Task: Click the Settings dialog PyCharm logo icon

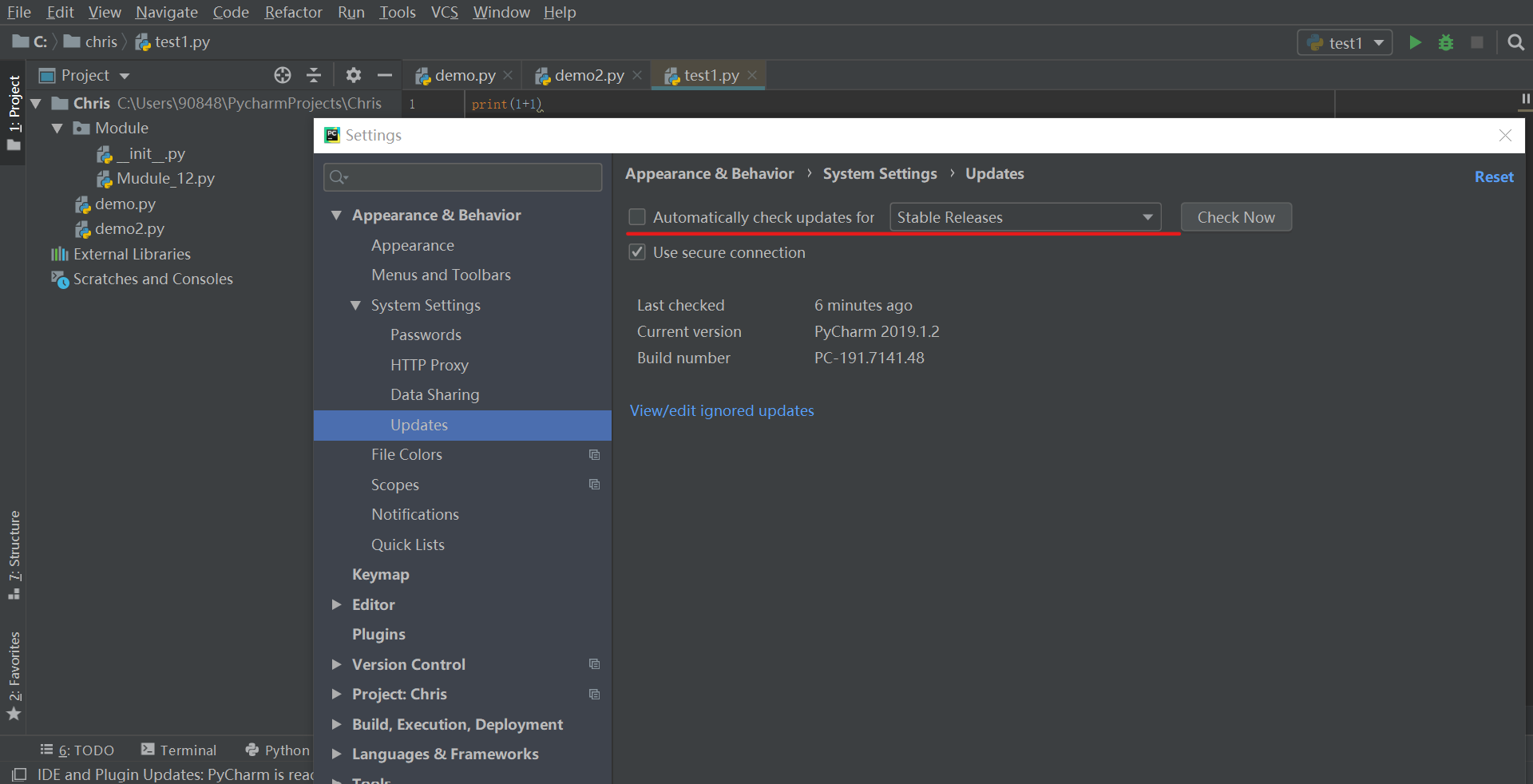Action: point(332,135)
